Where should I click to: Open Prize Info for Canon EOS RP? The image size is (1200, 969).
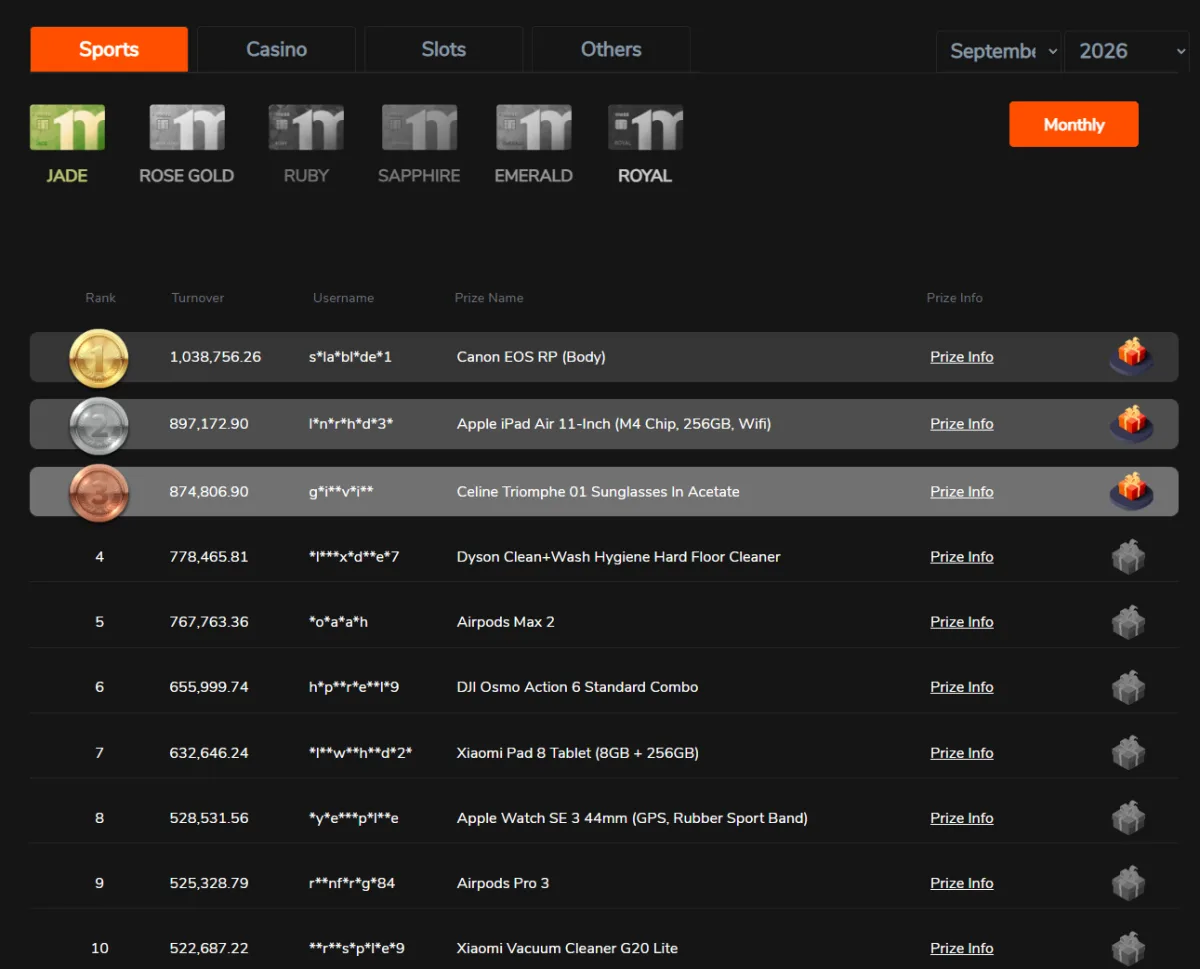pyautogui.click(x=962, y=357)
